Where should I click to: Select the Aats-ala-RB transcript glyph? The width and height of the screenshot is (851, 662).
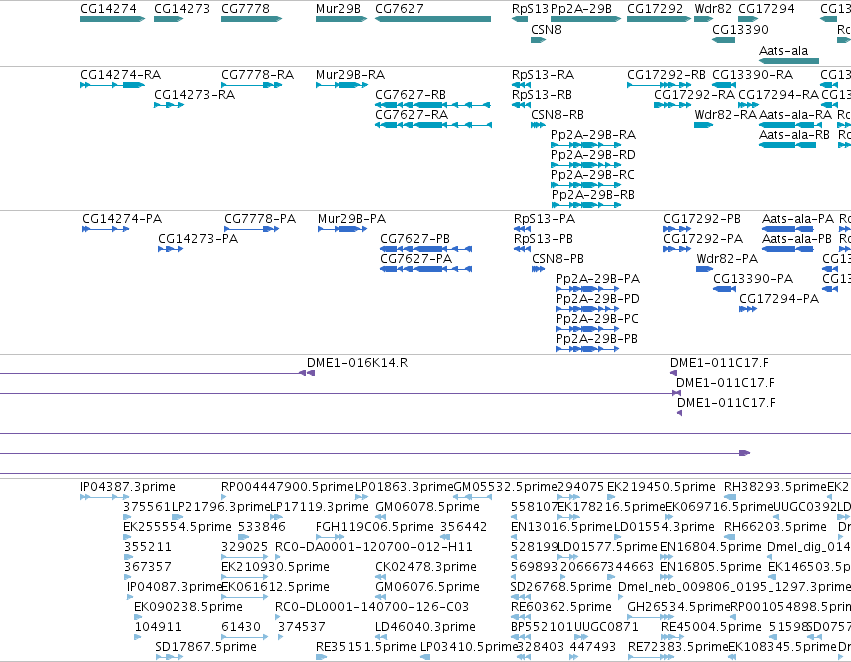[788, 145]
